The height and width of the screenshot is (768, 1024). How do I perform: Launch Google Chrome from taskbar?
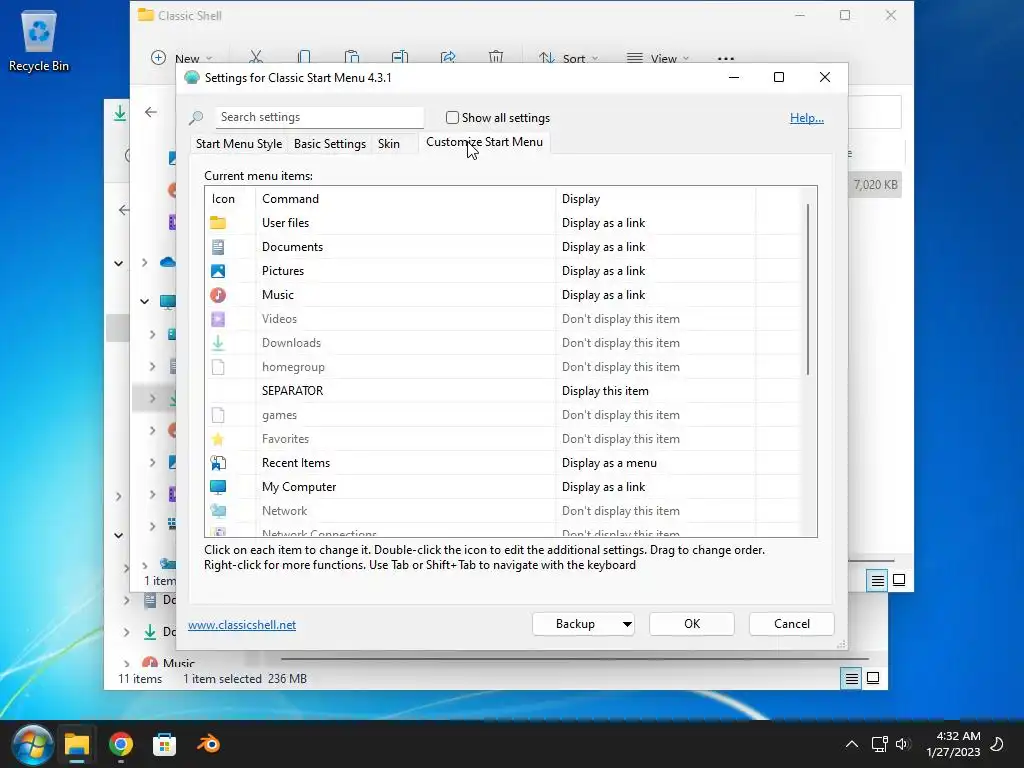[x=121, y=744]
